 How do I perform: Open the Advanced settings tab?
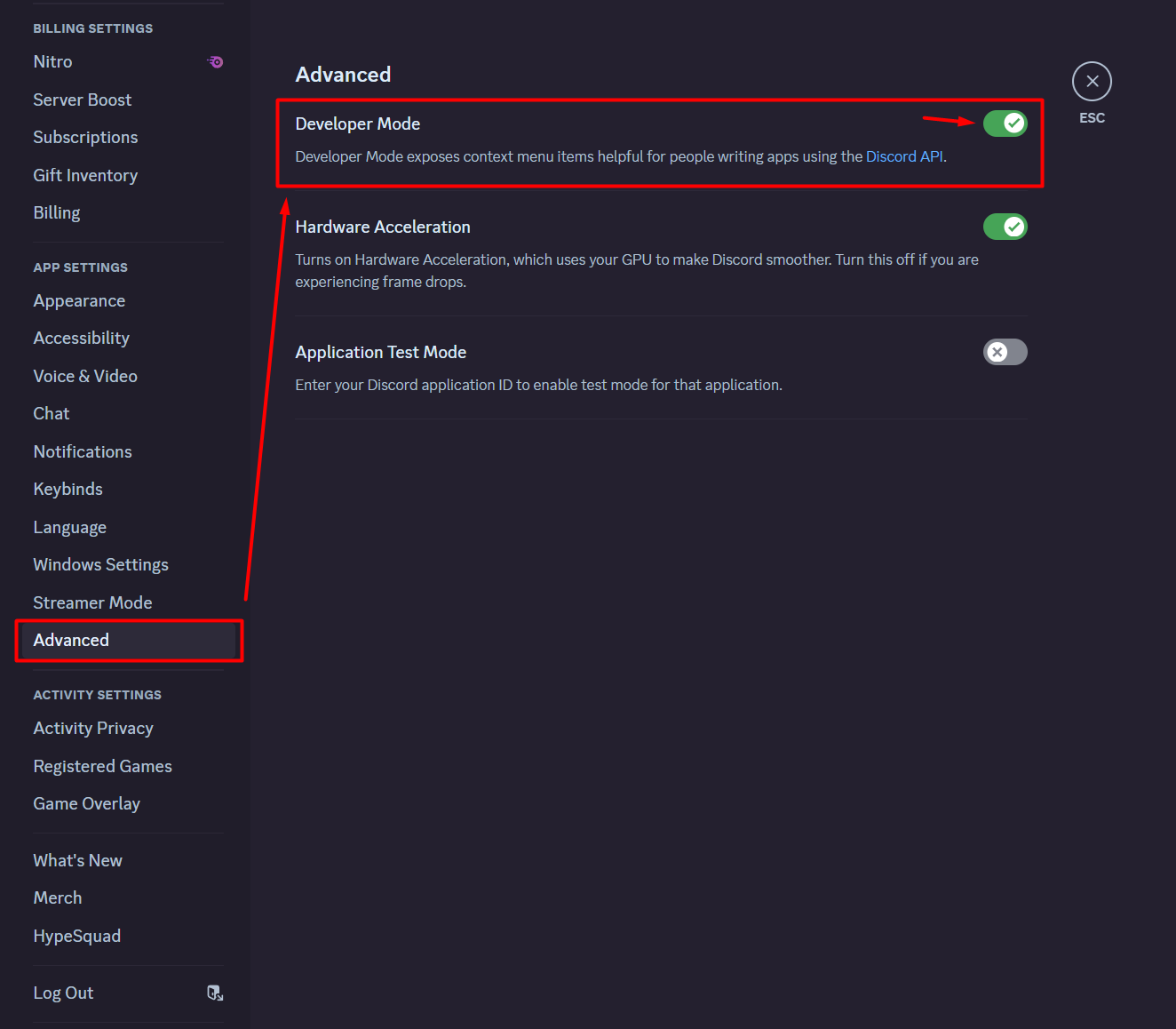click(71, 641)
